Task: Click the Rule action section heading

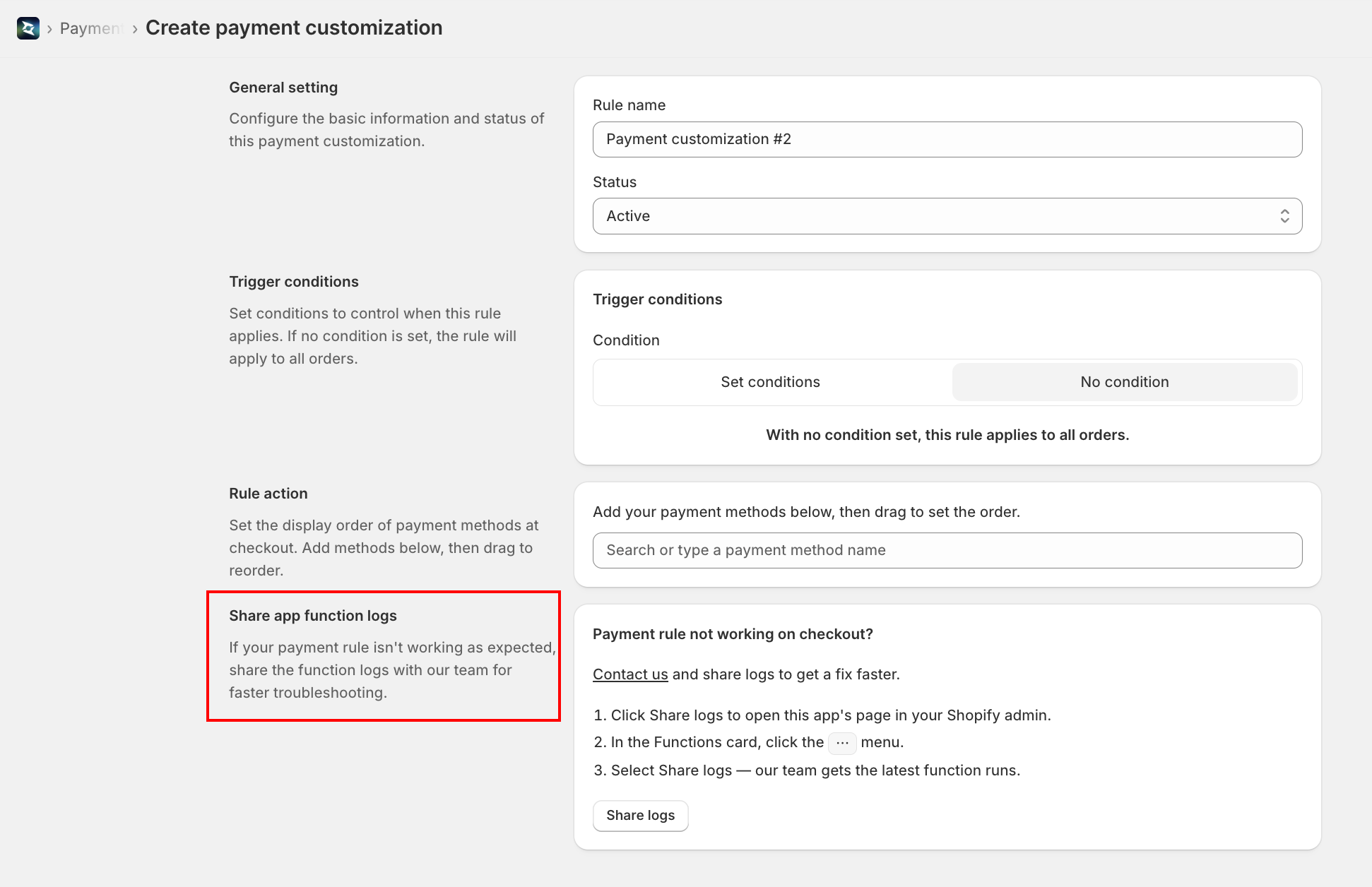Action: tap(268, 494)
